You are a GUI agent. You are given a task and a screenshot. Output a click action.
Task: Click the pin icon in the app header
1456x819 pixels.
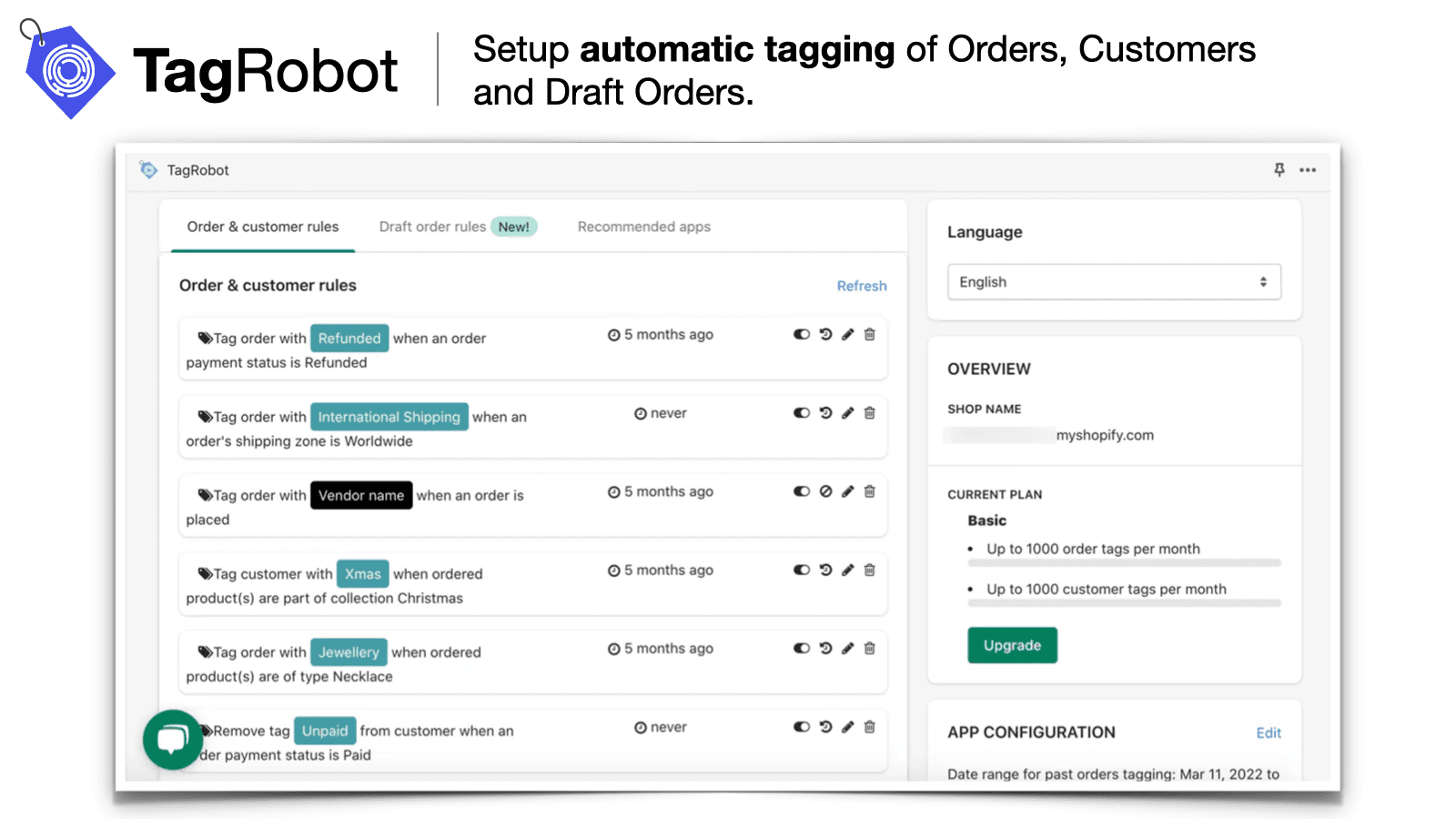(x=1279, y=169)
